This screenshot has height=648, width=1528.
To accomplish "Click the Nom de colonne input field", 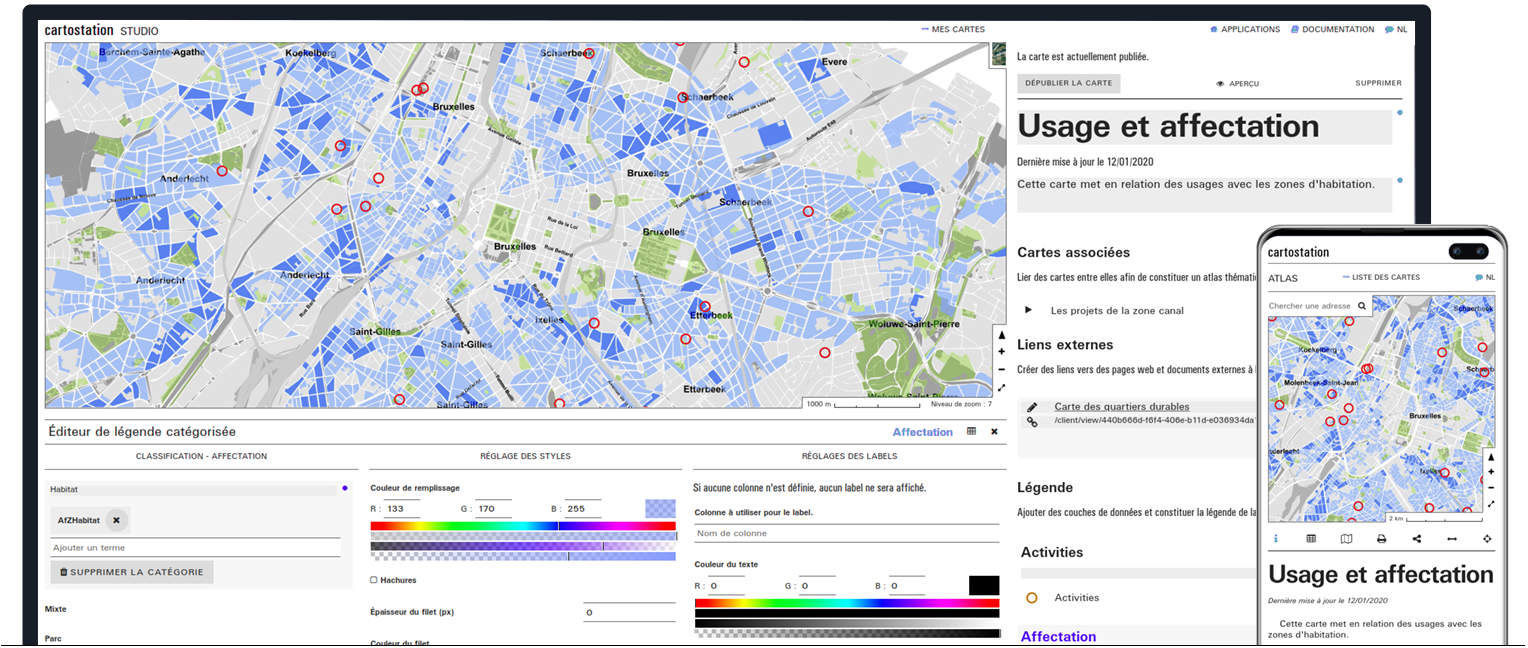I will coord(846,534).
